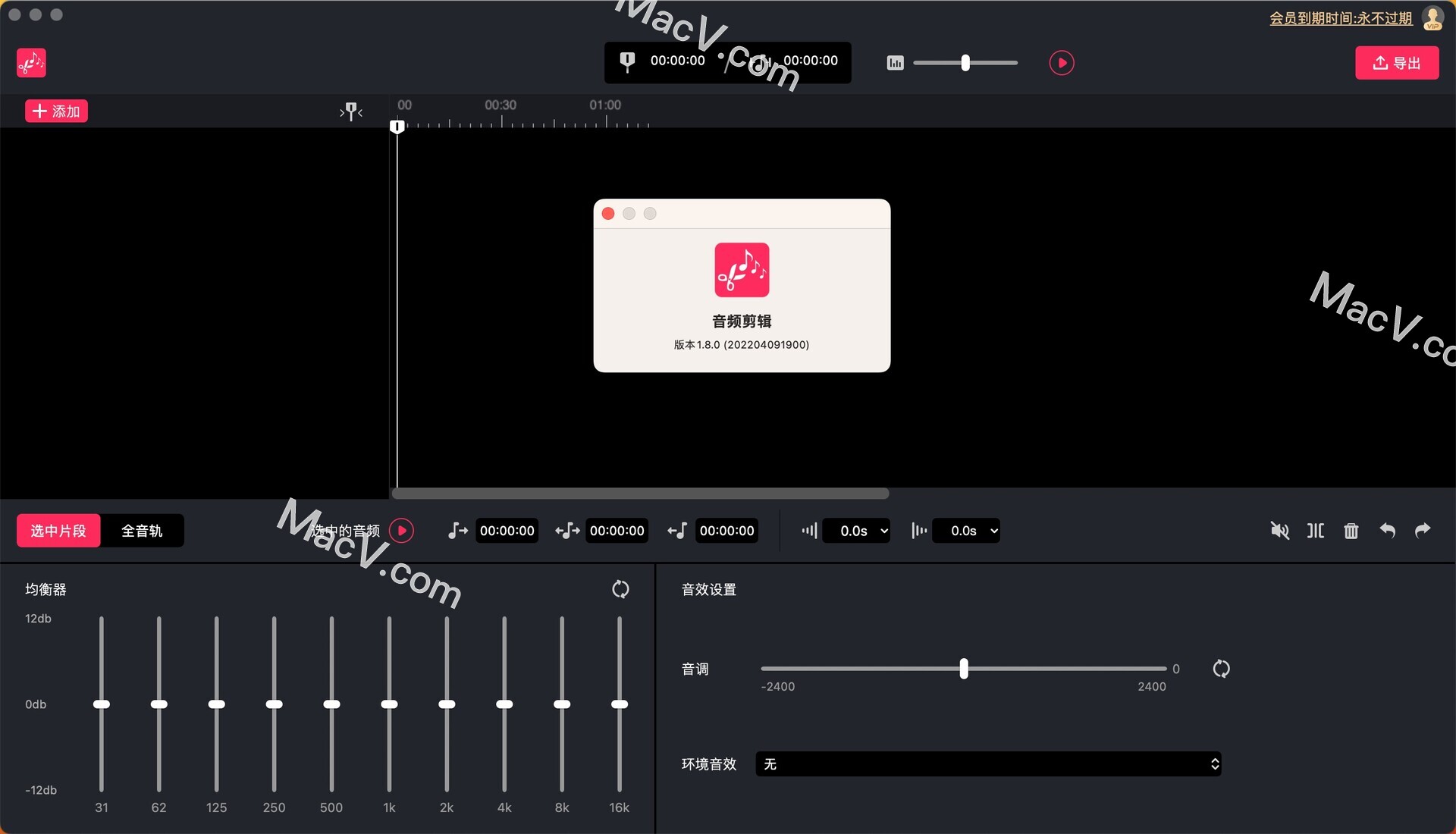Click the 500 Hz equalizer slider
This screenshot has height=834, width=1456.
[331, 704]
